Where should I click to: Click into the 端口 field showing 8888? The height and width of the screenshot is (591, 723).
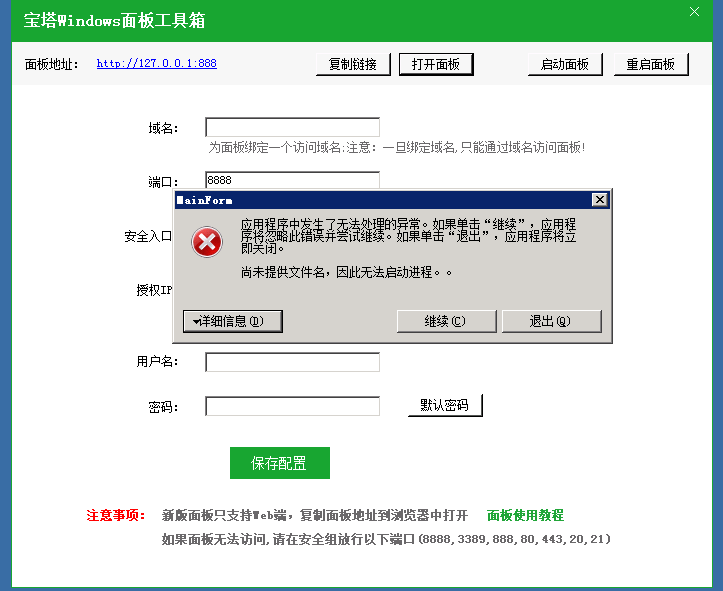coord(292,180)
